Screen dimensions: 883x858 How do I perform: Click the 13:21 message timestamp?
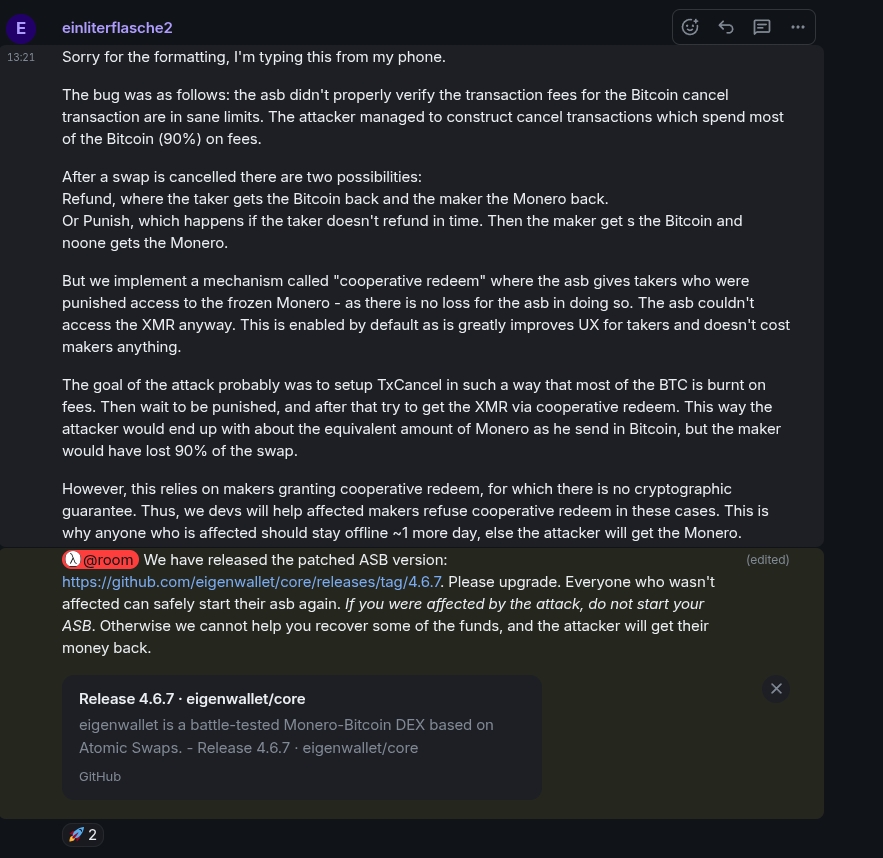point(21,57)
